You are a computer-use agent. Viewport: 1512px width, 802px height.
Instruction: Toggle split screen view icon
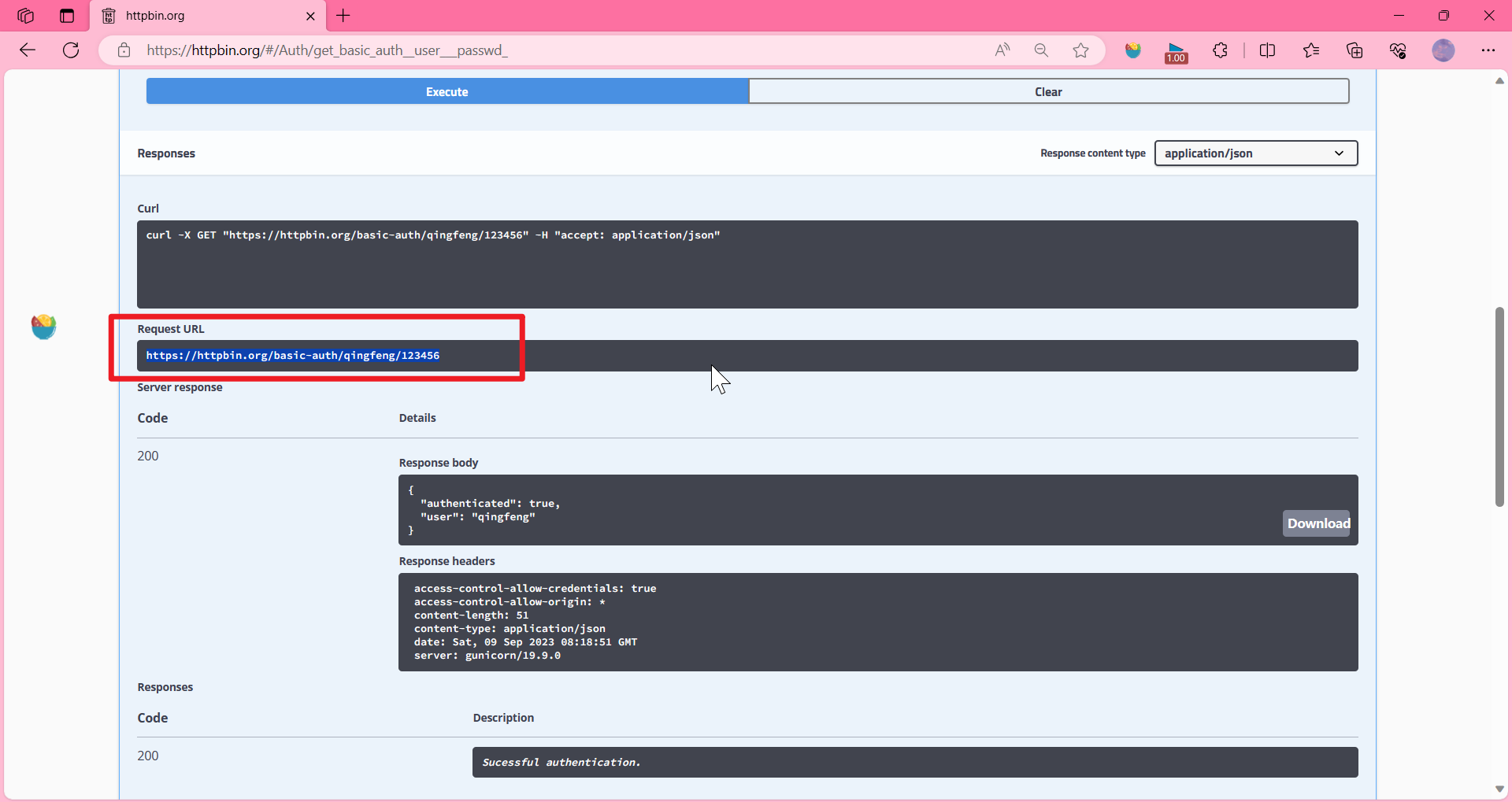[1267, 50]
